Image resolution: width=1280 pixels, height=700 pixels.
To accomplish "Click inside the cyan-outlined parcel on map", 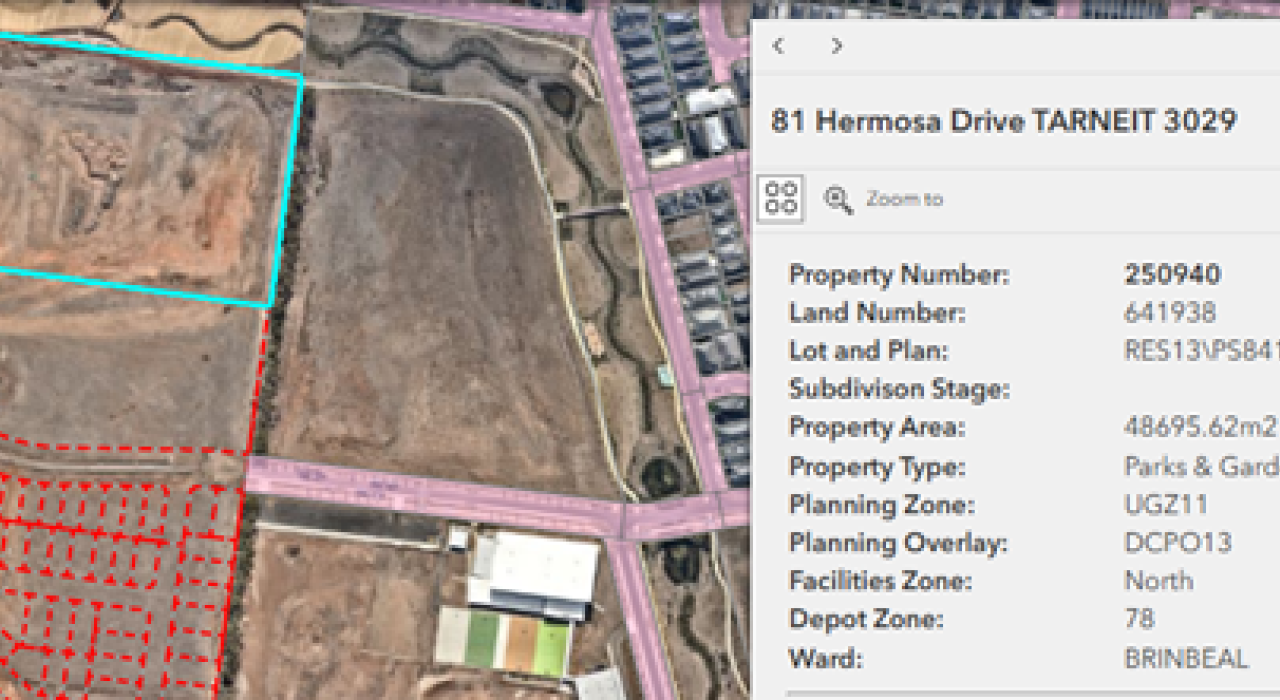I will 140,170.
